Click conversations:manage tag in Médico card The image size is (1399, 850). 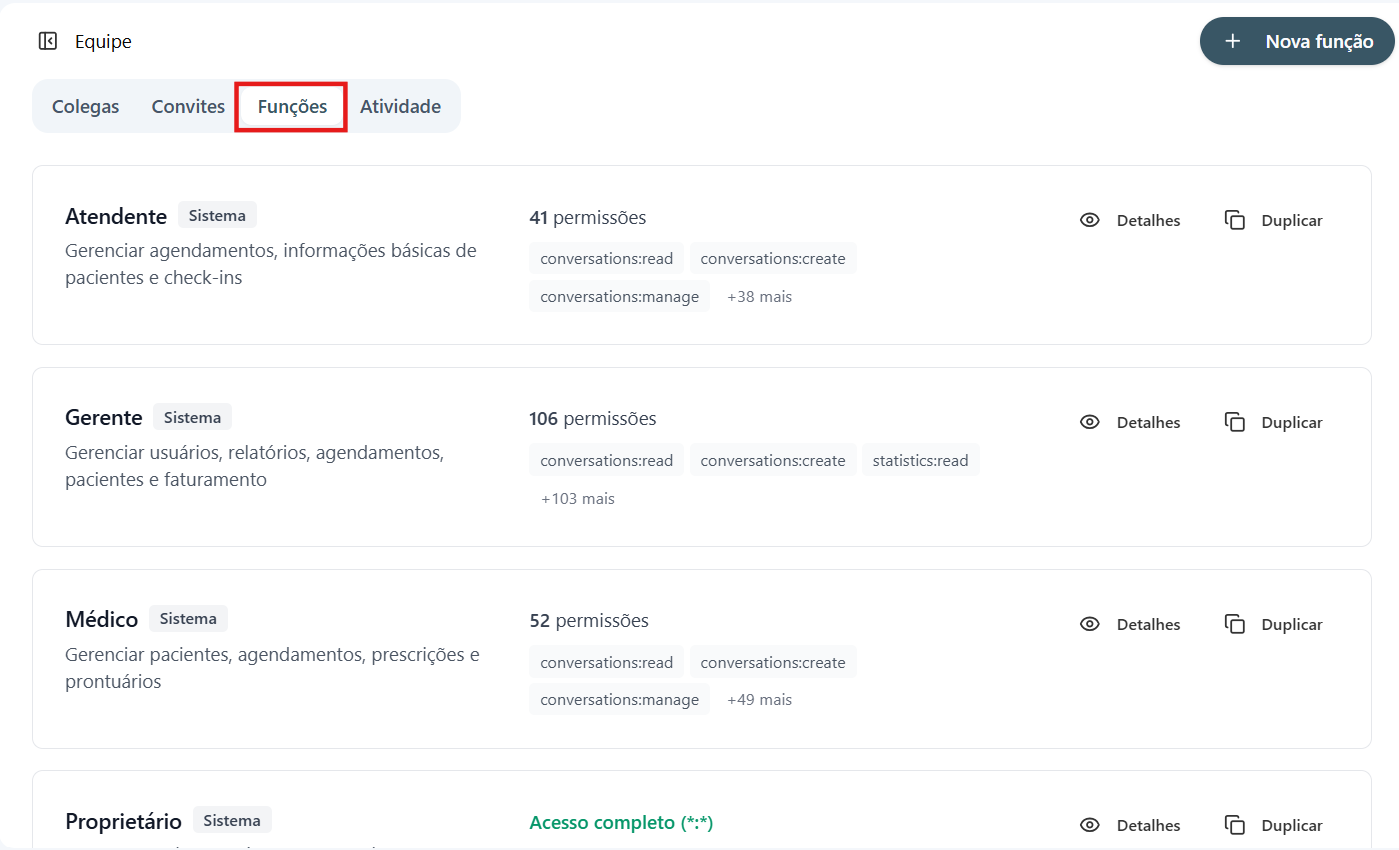tap(620, 700)
